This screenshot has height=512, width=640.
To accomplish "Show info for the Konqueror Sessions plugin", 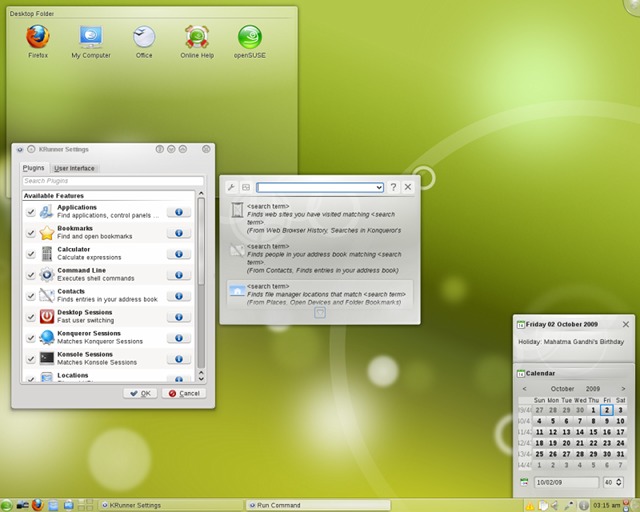I will (x=179, y=338).
